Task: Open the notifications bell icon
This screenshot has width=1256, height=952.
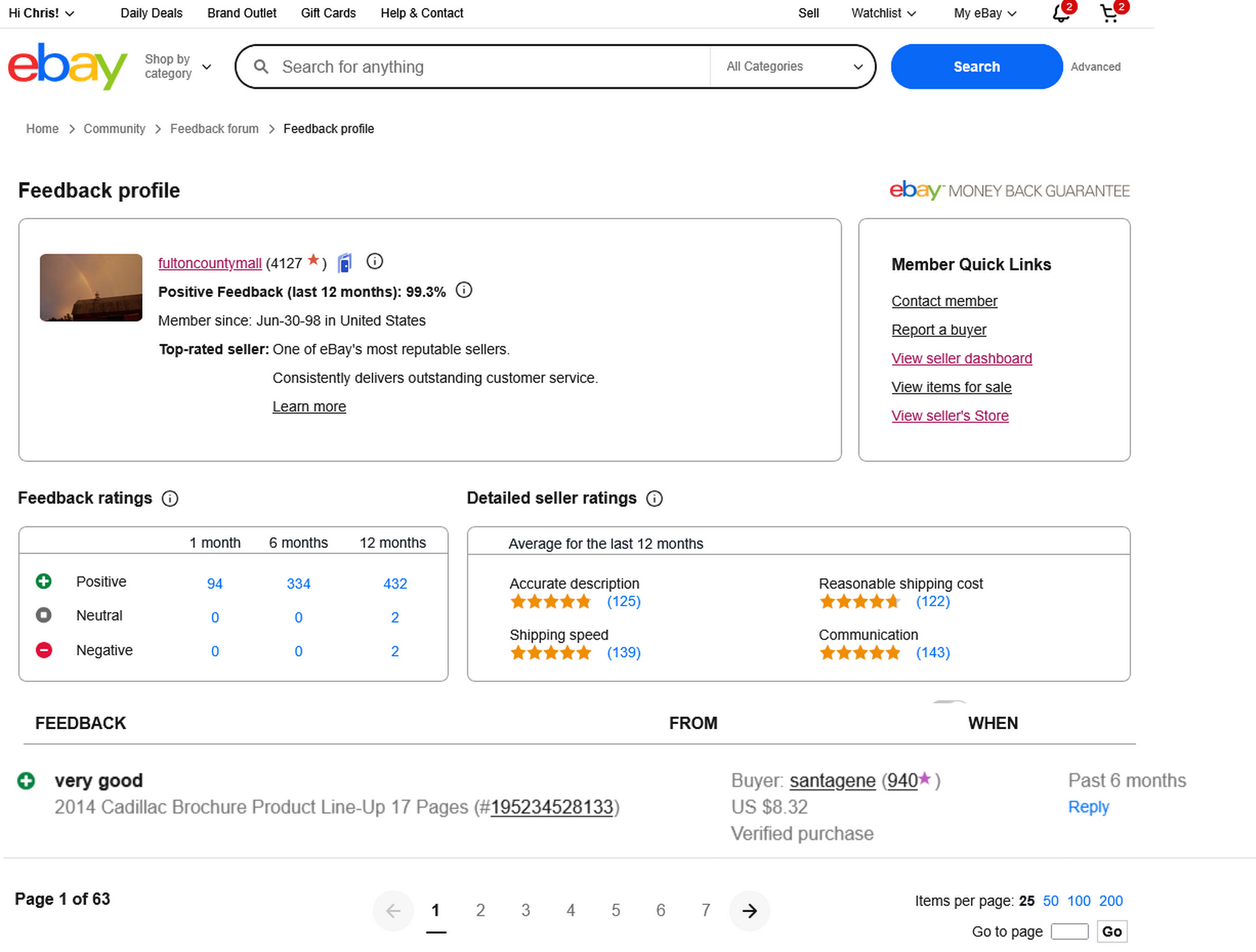Action: click(1061, 13)
